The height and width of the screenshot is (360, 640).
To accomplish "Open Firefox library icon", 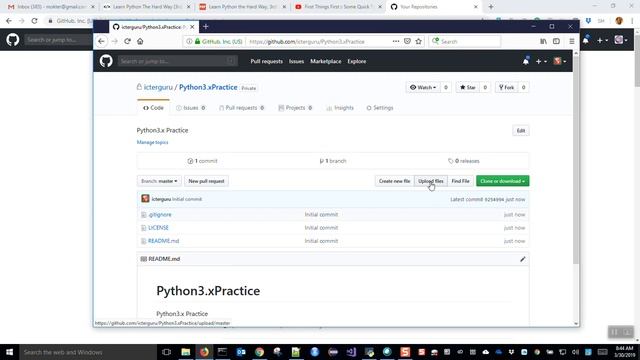I will [x=543, y=41].
